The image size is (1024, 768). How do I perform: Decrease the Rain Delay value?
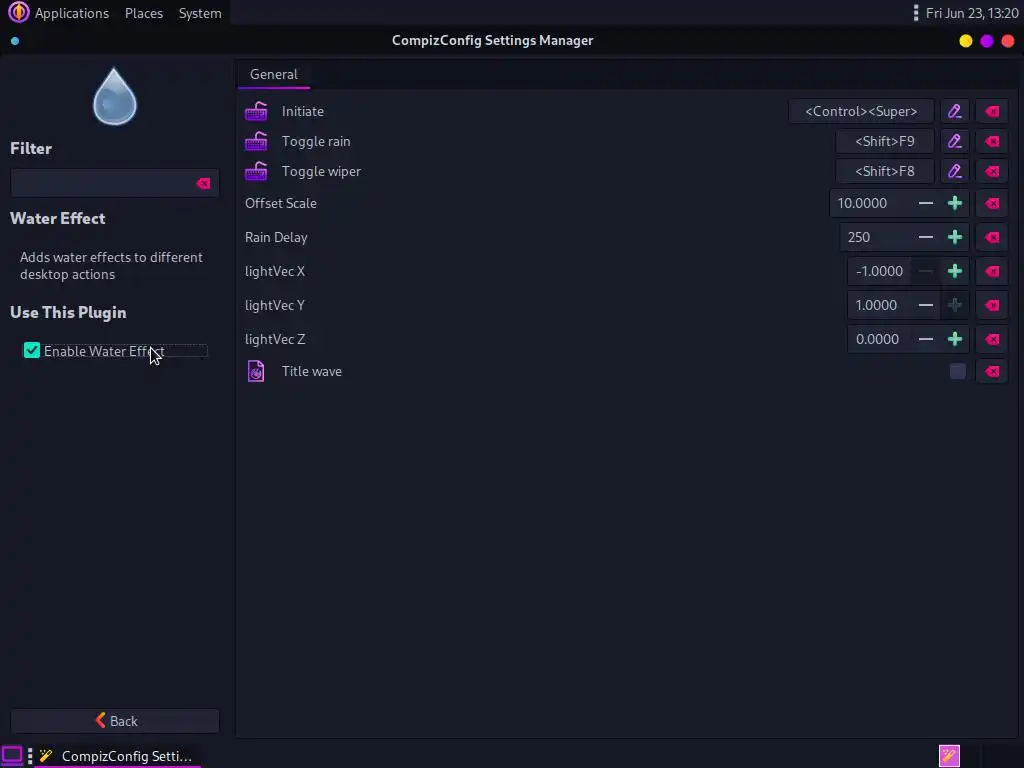(925, 237)
